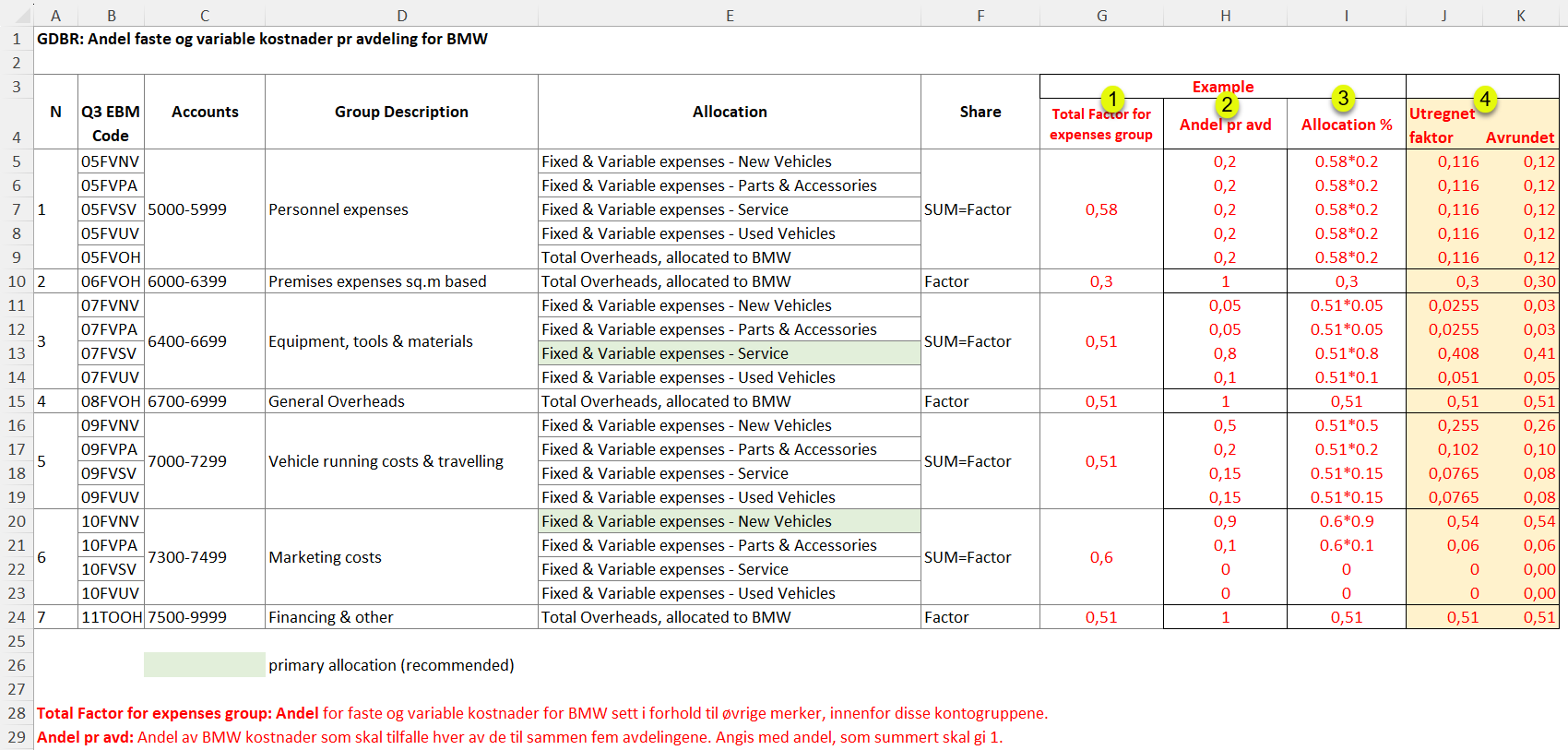The width and height of the screenshot is (1568, 750).
Task: Select the Equipment, tools & materials cell
Action: pyautogui.click(x=401, y=341)
